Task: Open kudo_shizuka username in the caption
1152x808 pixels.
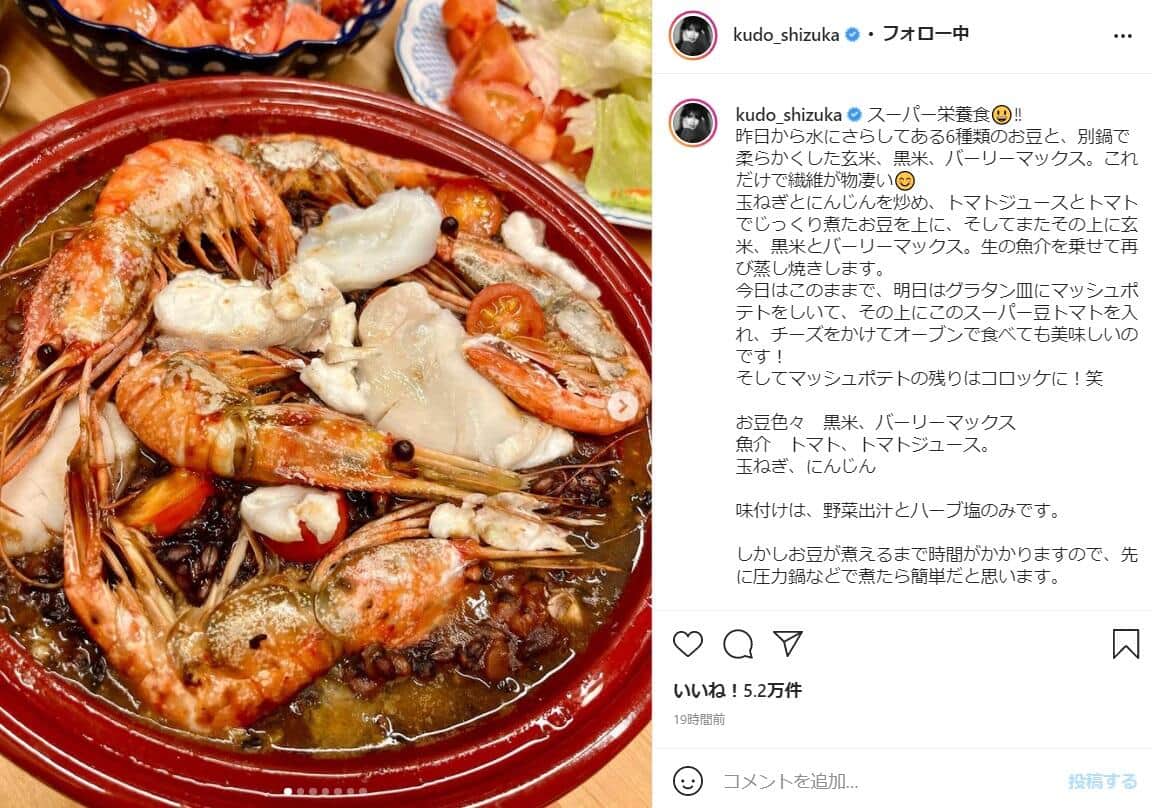Action: tap(788, 115)
